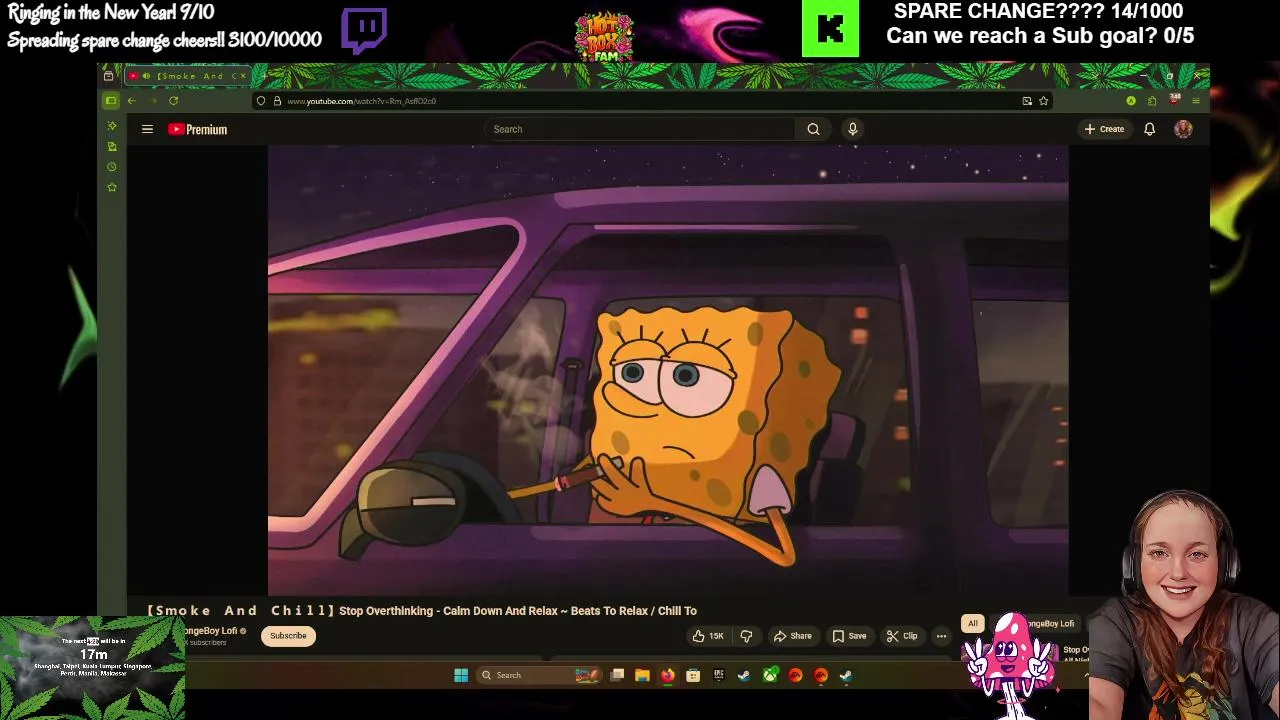The height and width of the screenshot is (720, 1280).
Task: Click the sparkle icon at sidebar top
Action: [112, 125]
